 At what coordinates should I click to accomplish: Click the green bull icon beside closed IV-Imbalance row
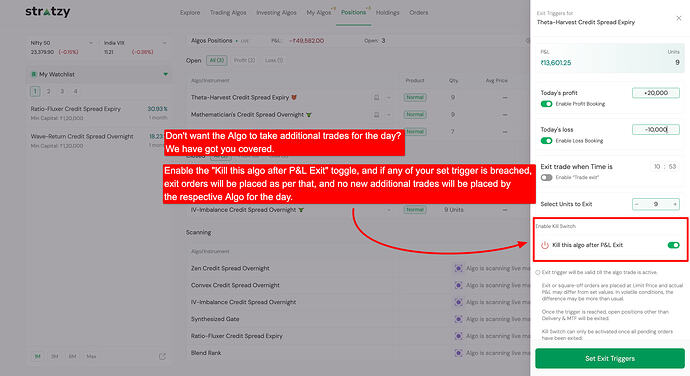(301, 210)
